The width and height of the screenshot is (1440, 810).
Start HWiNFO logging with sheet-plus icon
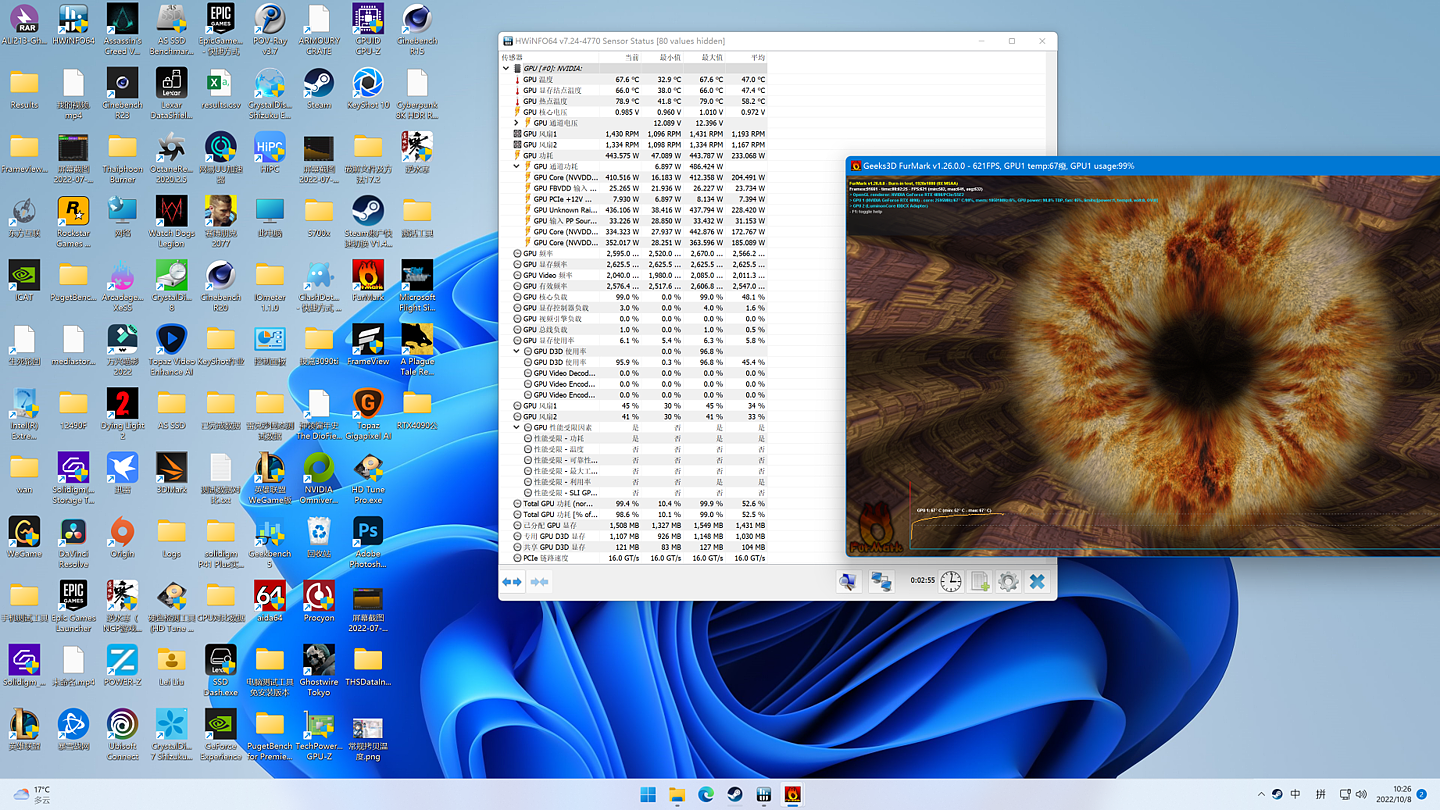[x=980, y=581]
